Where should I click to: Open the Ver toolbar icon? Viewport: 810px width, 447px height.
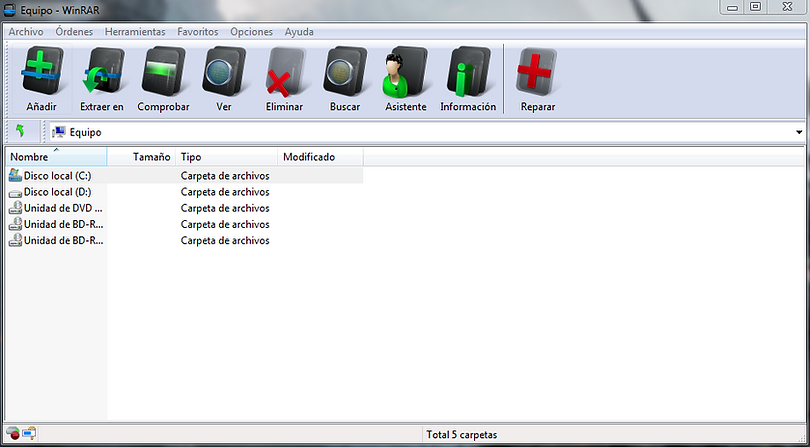224,71
